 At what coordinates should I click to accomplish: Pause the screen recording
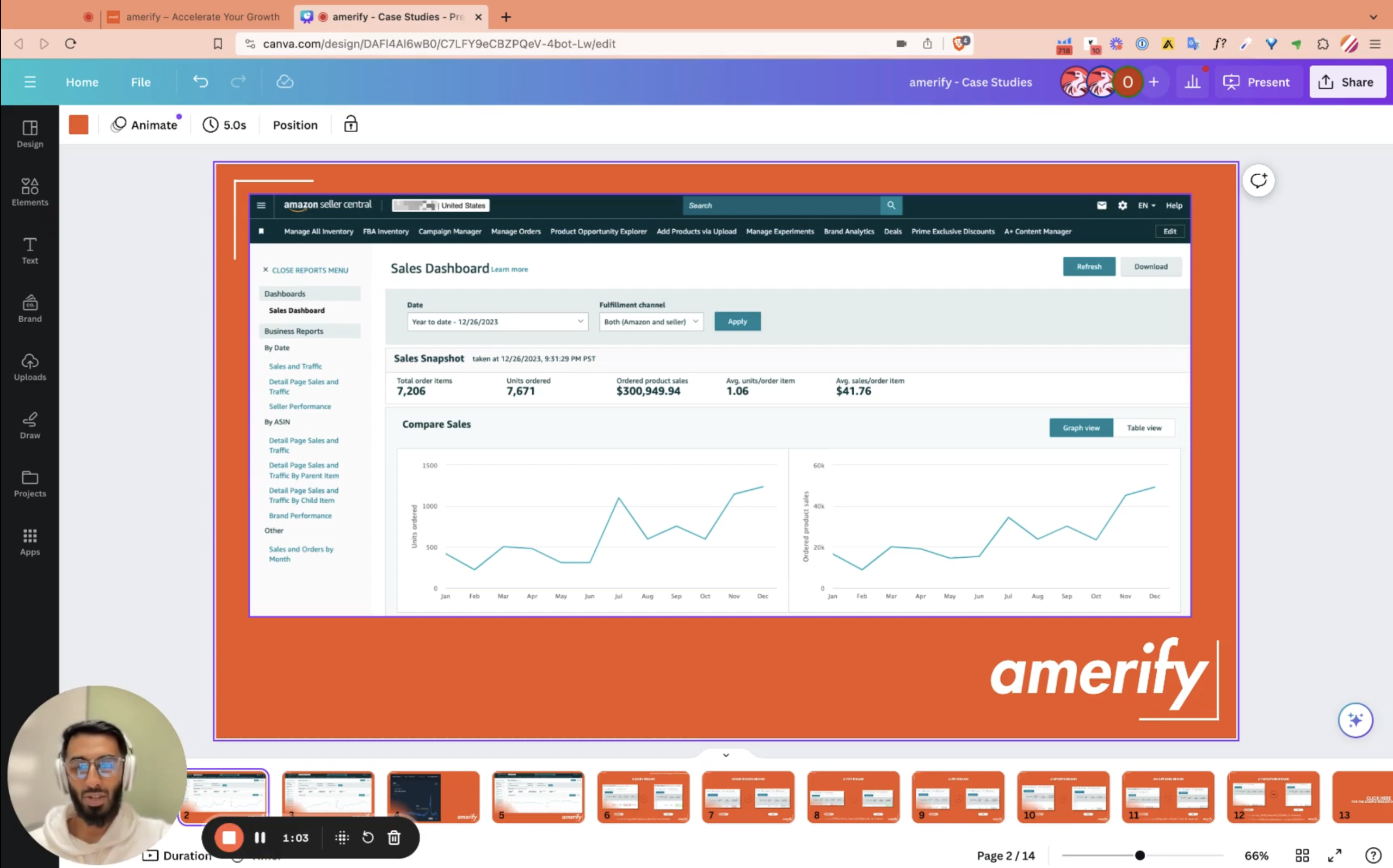[260, 838]
